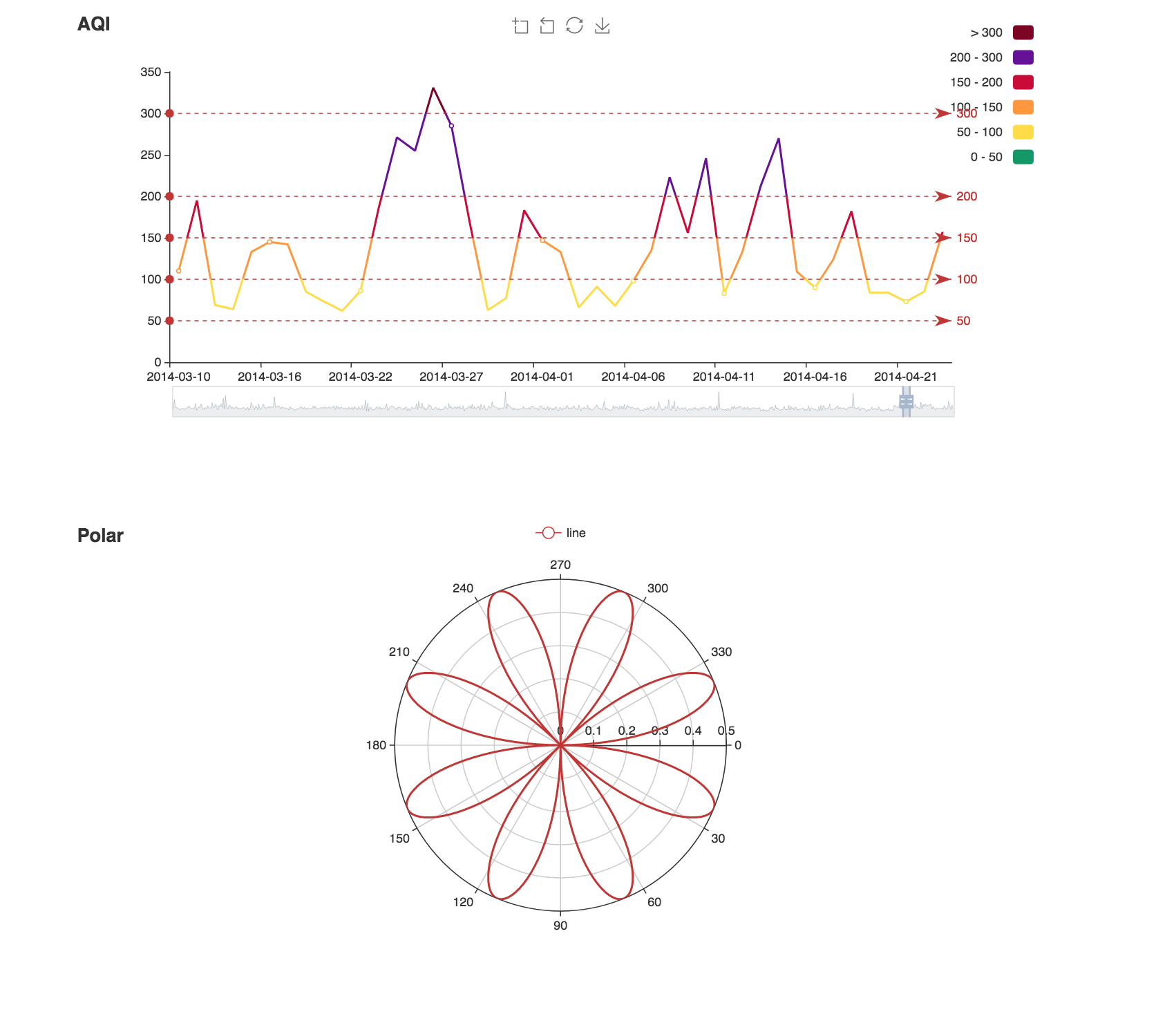Screen dimensions: 1176x1012
Task: Click the peak data point near 2014-03-27
Action: [433, 88]
